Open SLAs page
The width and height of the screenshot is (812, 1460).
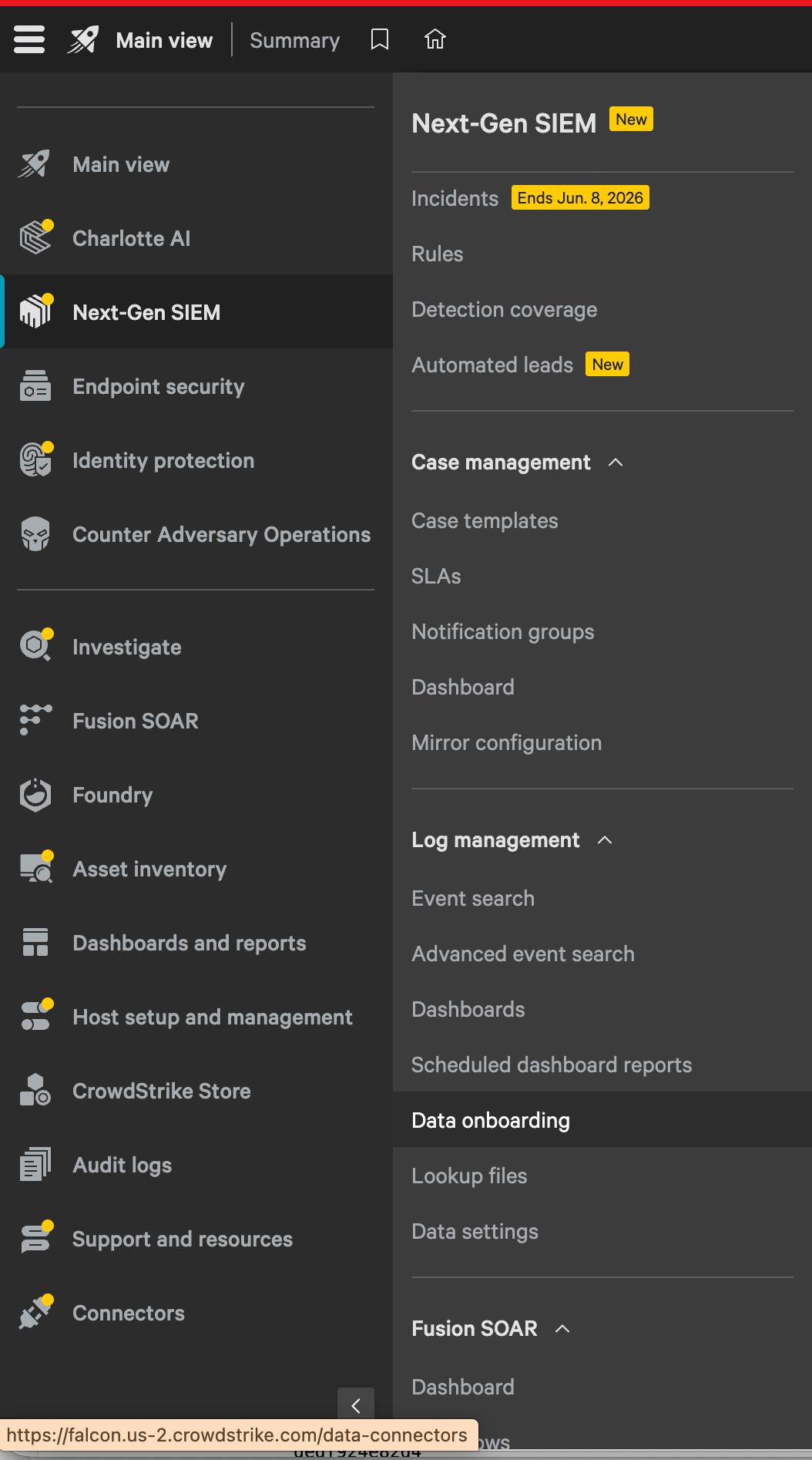coord(436,576)
